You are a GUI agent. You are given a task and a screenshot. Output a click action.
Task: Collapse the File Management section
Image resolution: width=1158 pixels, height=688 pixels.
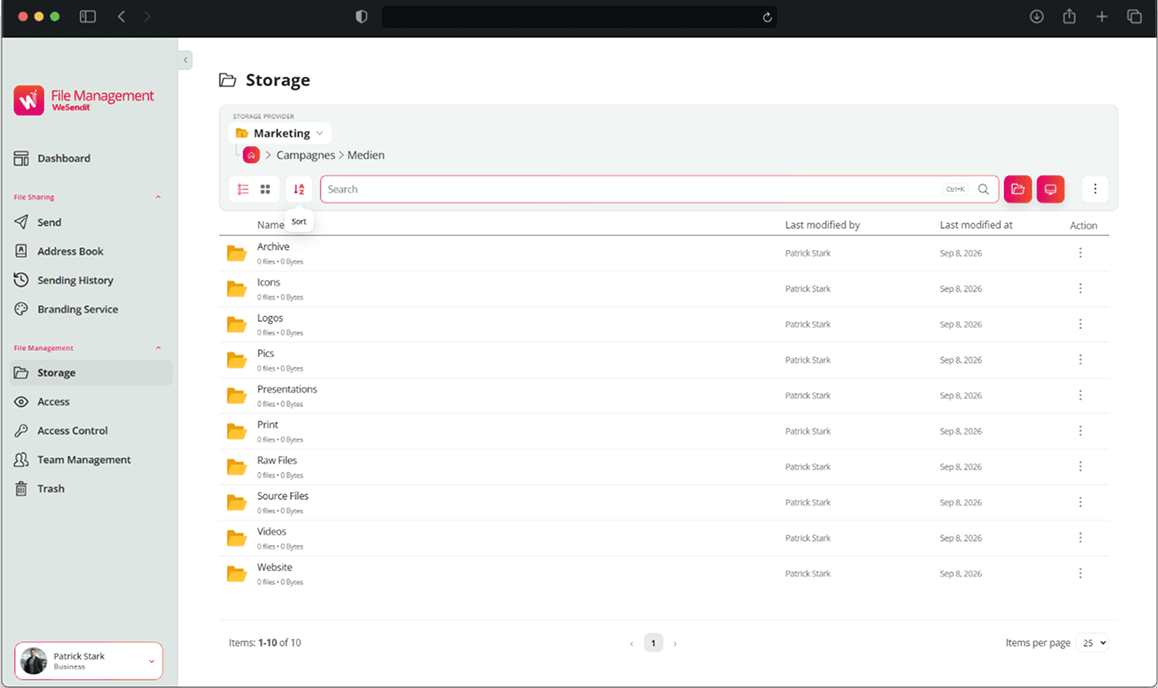tap(158, 348)
